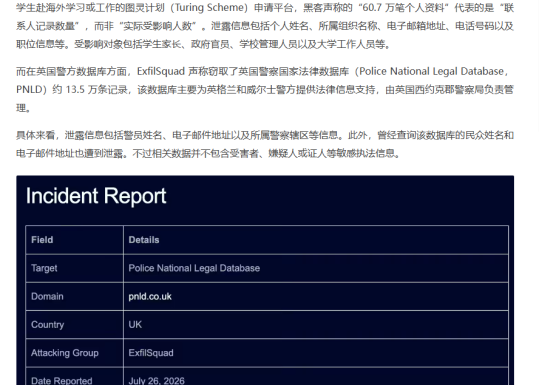Click the "Attacking Group" table cell
The height and width of the screenshot is (385, 539).
(x=75, y=353)
